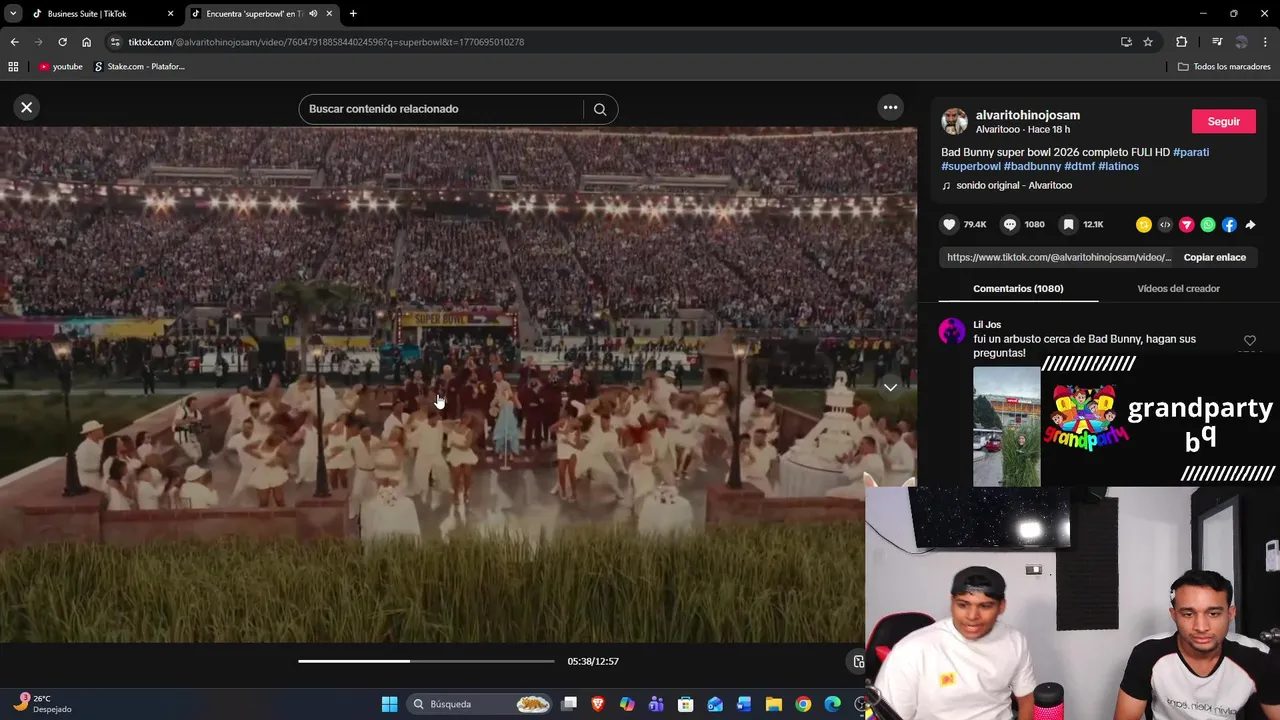Save video with bookmark icon

click(1069, 225)
